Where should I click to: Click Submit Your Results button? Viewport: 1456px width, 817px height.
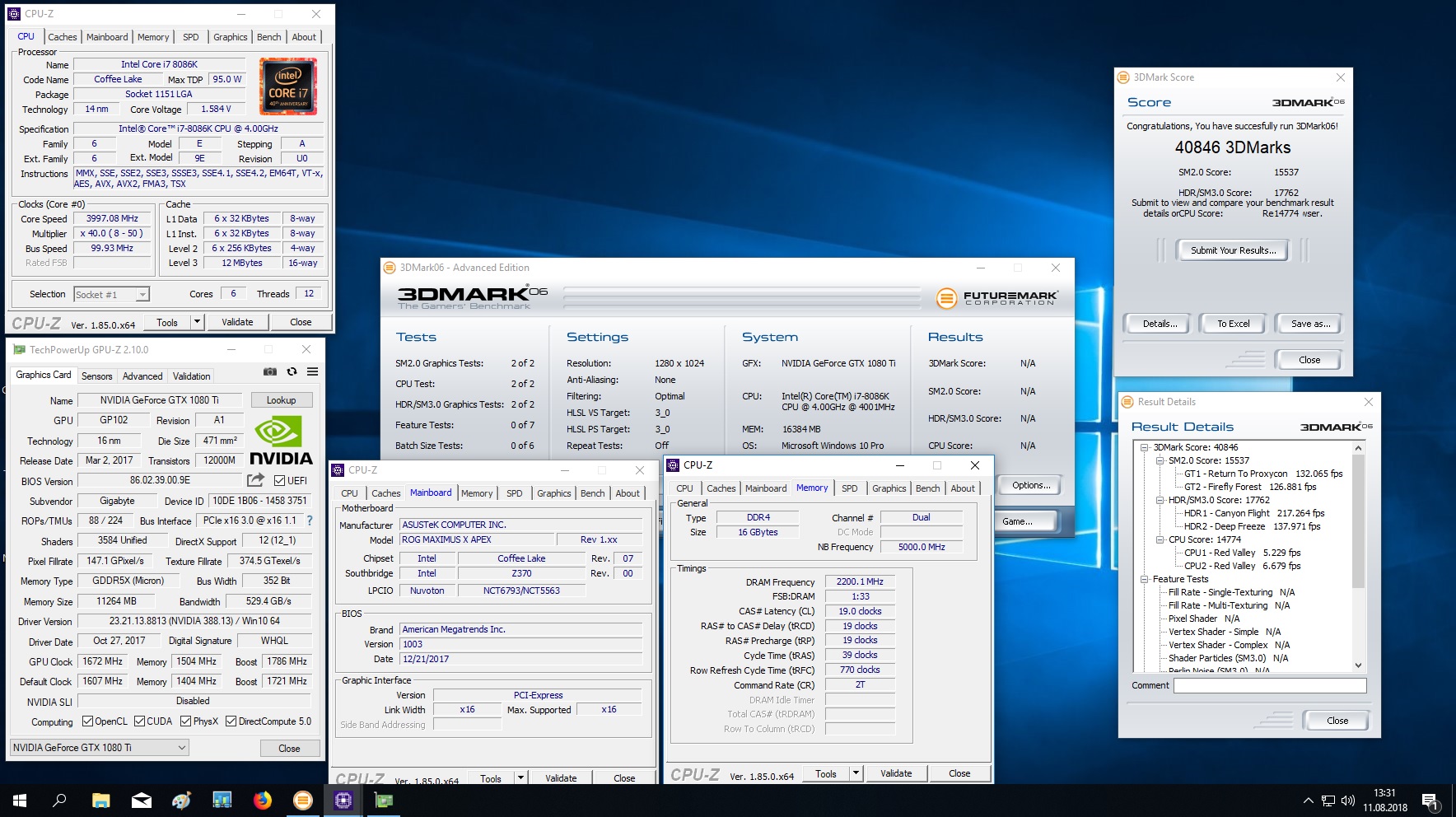point(1233,250)
